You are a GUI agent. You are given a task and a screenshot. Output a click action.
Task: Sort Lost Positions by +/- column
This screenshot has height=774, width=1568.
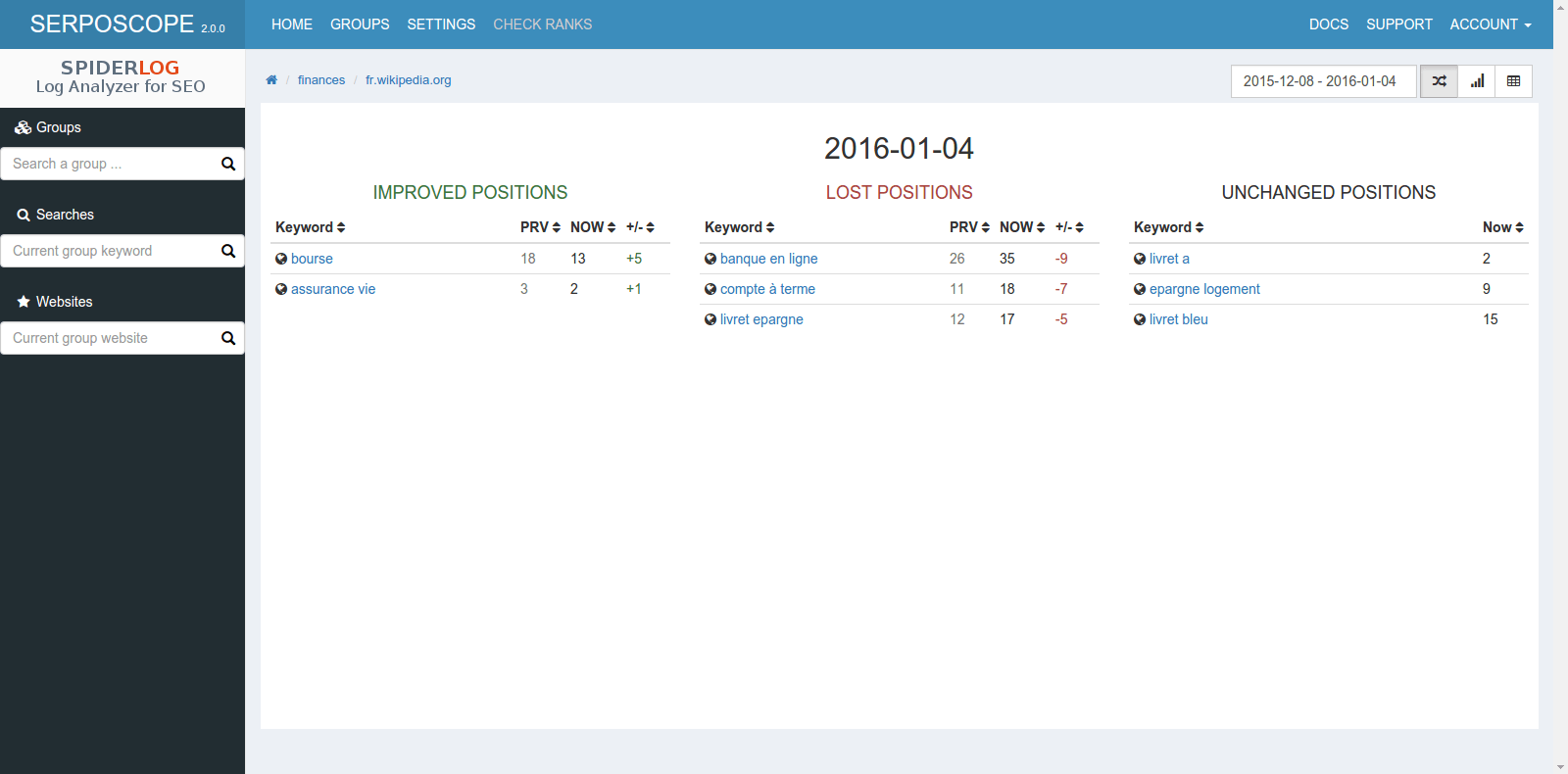tap(1069, 227)
